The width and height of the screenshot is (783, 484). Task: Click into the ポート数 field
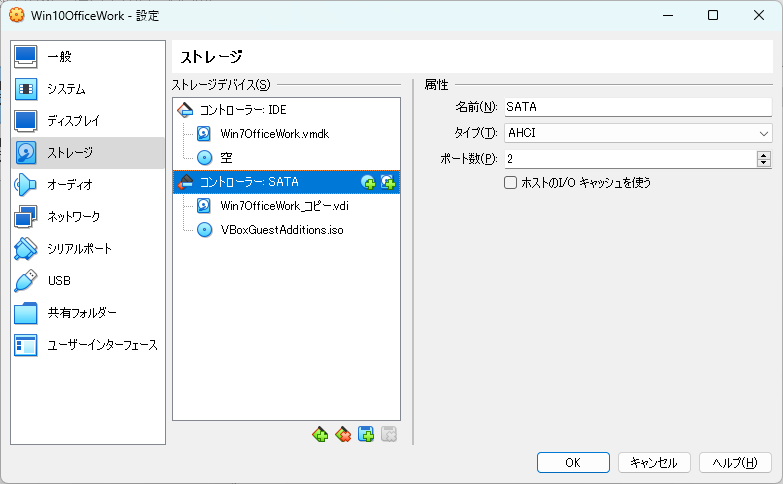pos(630,159)
